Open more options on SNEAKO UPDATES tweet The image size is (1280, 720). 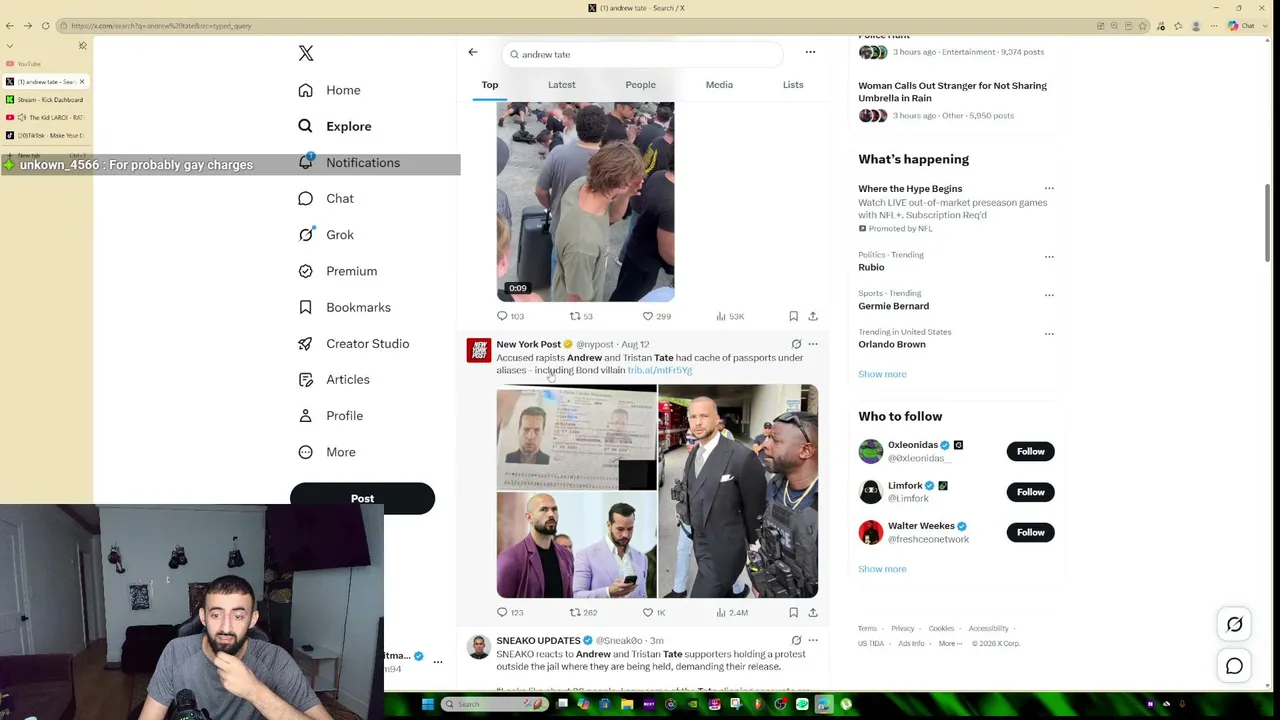[x=813, y=640]
